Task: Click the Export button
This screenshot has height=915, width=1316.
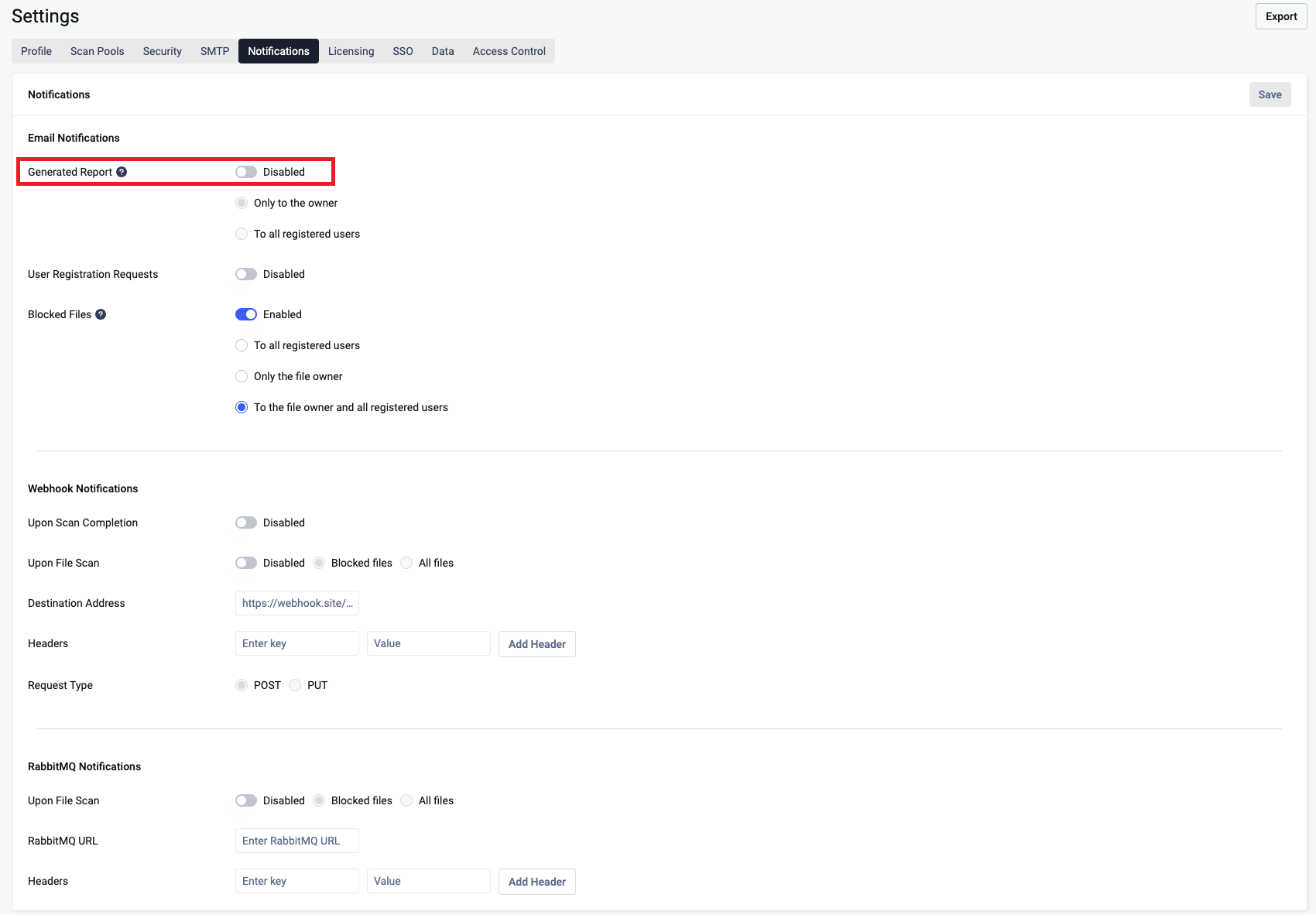Action: pyautogui.click(x=1281, y=16)
